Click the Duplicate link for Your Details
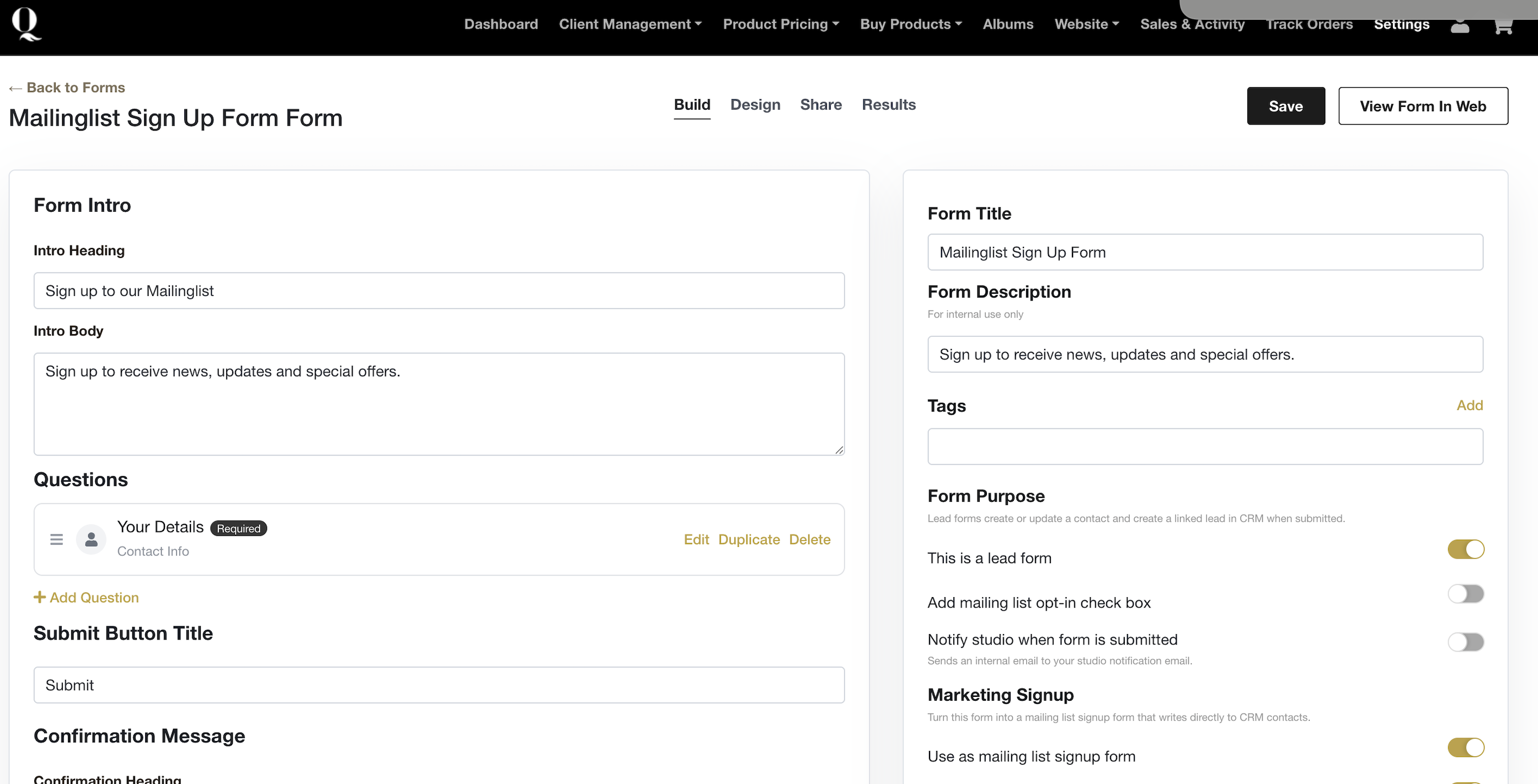This screenshot has height=784, width=1538. pos(749,539)
